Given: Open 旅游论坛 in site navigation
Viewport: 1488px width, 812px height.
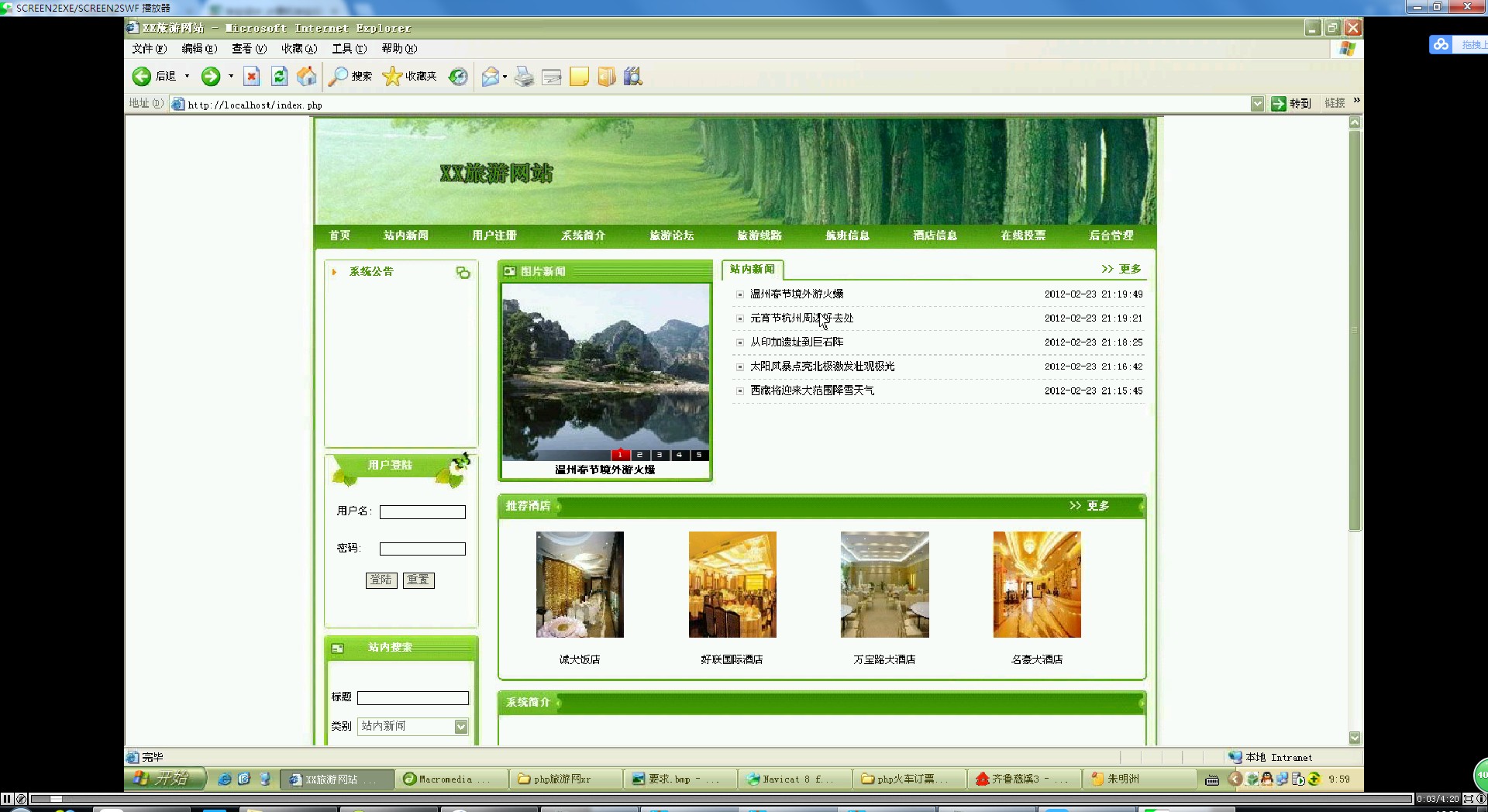Looking at the screenshot, I should click(672, 236).
